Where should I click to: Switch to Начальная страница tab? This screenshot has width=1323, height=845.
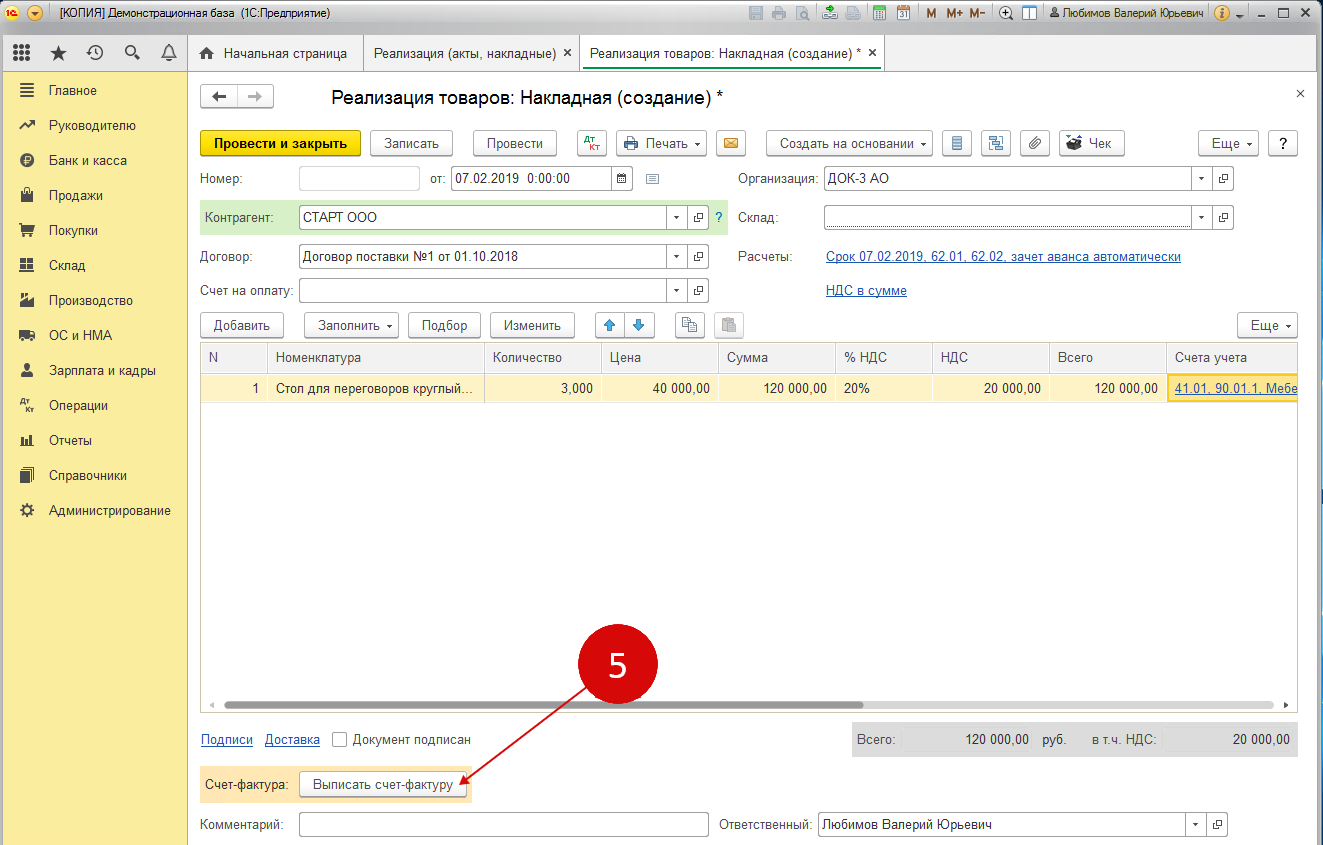pos(274,53)
